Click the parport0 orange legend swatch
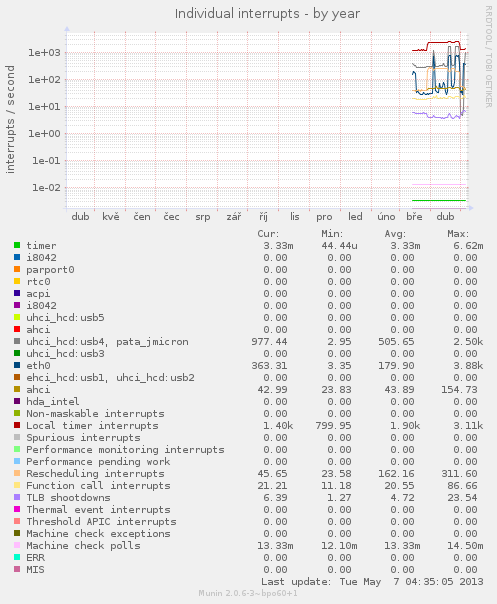The height and width of the screenshot is (604, 497). [x=17, y=269]
